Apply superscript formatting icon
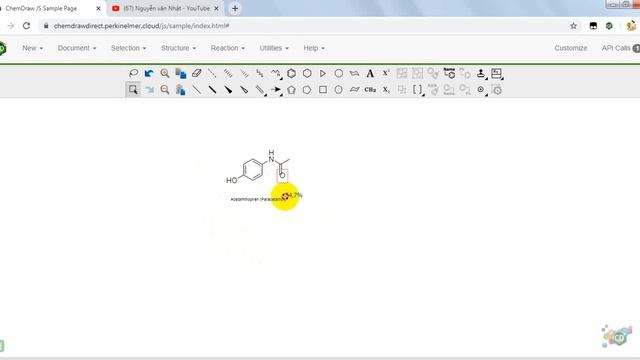Screen dimensions: 640x360 coord(386,73)
